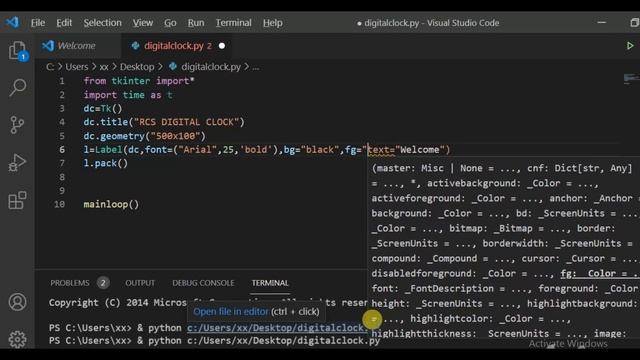The width and height of the screenshot is (640, 360).
Task: Click xx folder in the breadcrumb
Action: [104, 67]
